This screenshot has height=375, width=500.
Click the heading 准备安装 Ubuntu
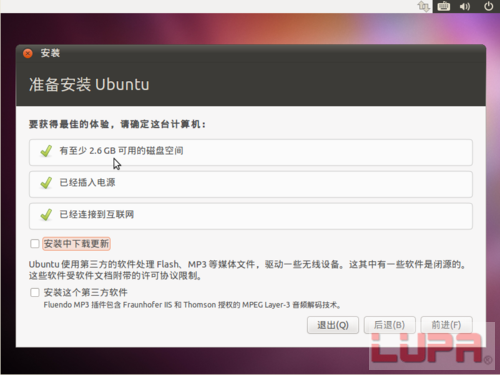pyautogui.click(x=89, y=84)
